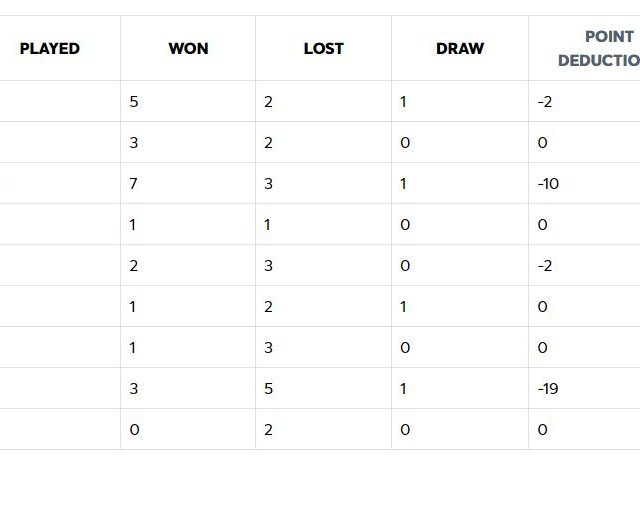Click the LOST cell showing 1

pos(269,225)
